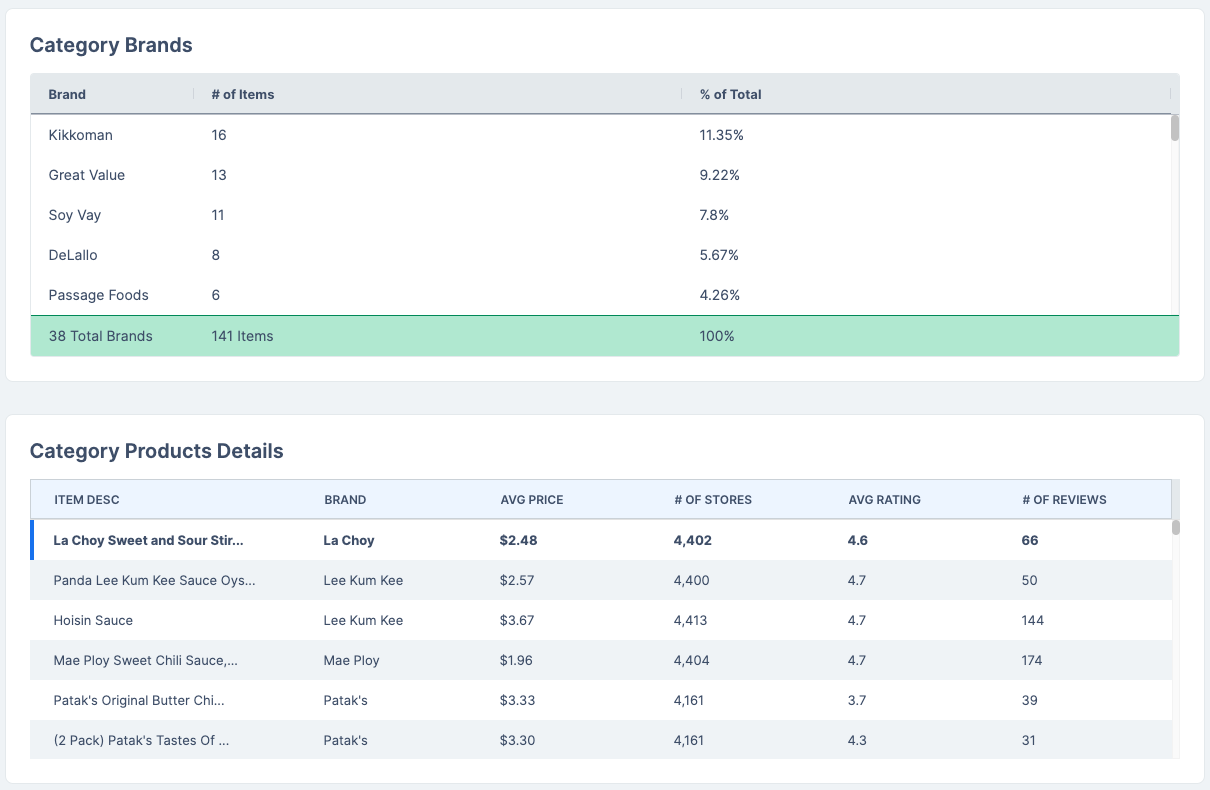Screen dimensions: 1210x790
Task: Select Patak's Original Butter Chi... row
Action: [x=600, y=700]
